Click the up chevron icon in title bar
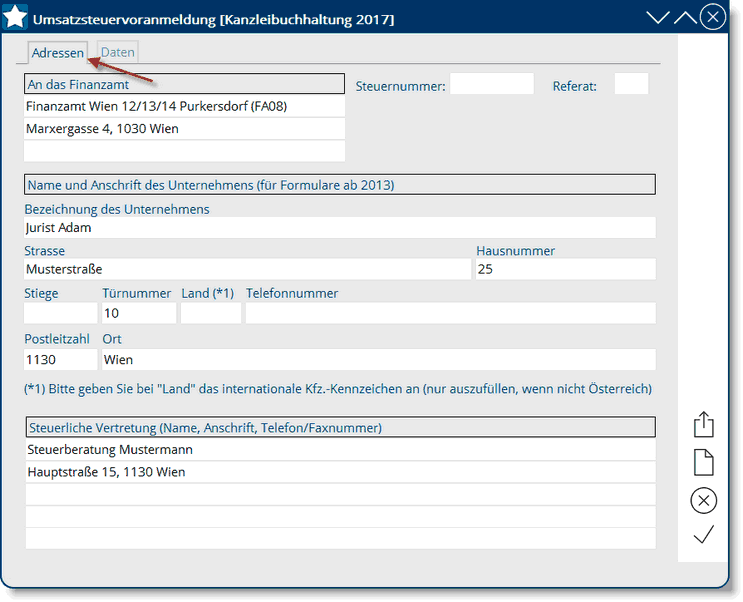 click(x=685, y=18)
